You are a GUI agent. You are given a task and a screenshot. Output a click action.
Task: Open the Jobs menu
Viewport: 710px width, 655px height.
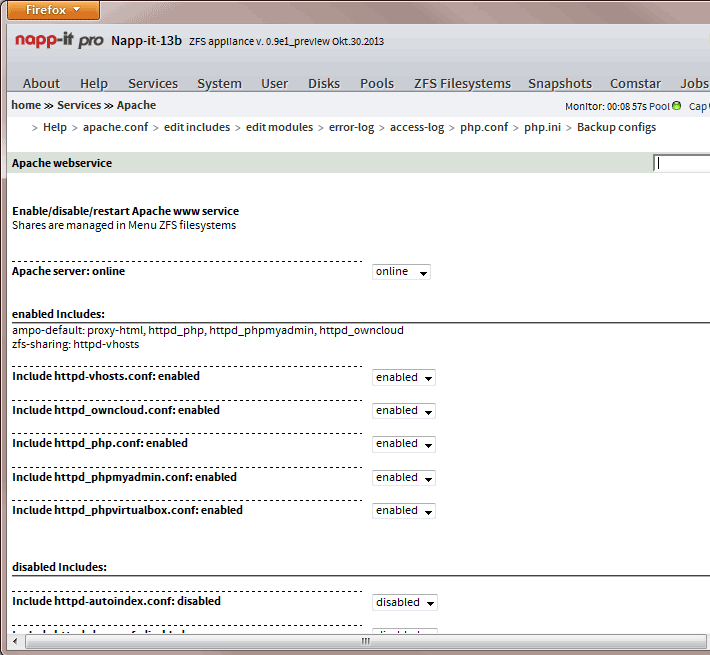tap(694, 84)
